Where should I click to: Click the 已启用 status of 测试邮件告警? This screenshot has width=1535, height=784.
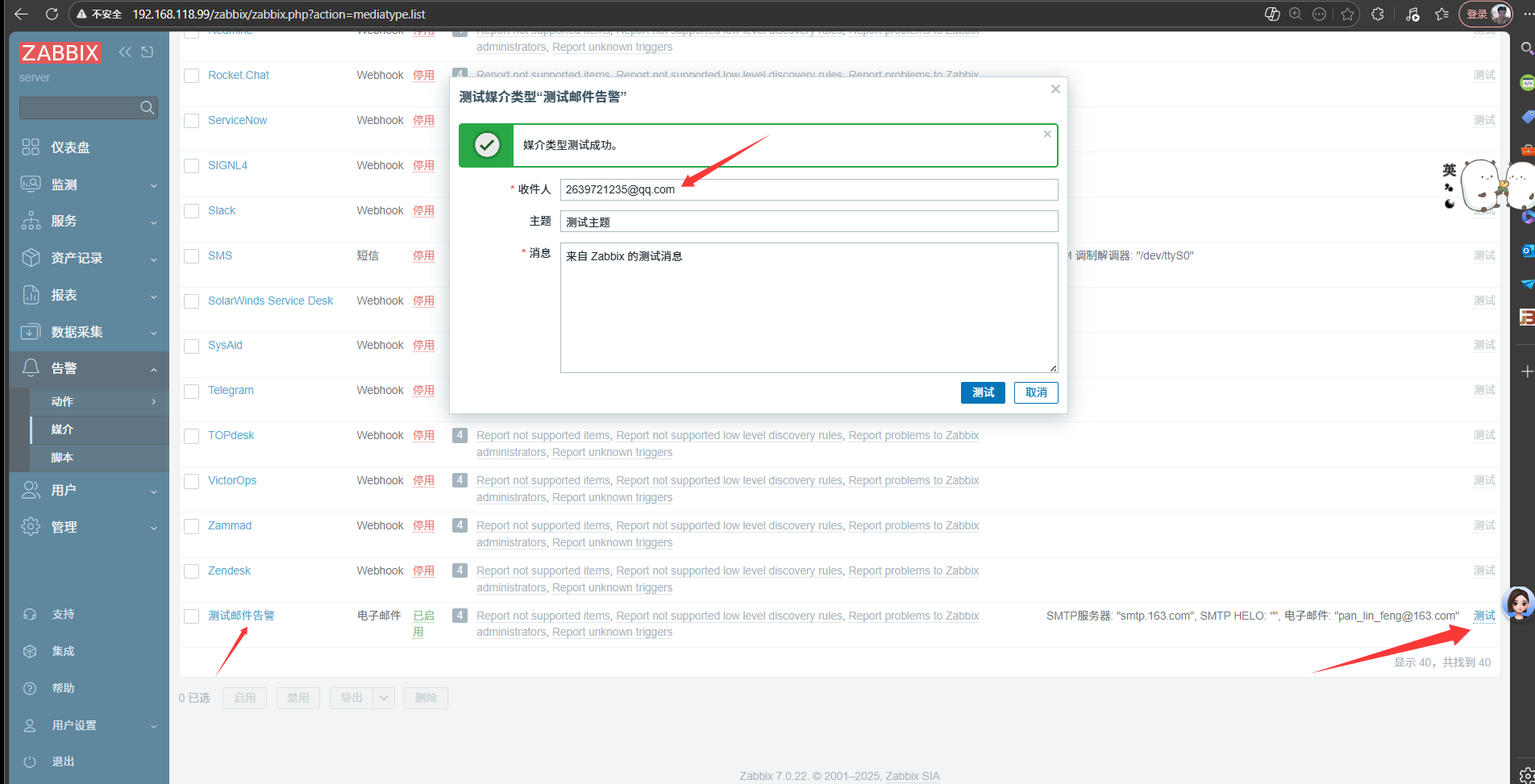pyautogui.click(x=423, y=624)
